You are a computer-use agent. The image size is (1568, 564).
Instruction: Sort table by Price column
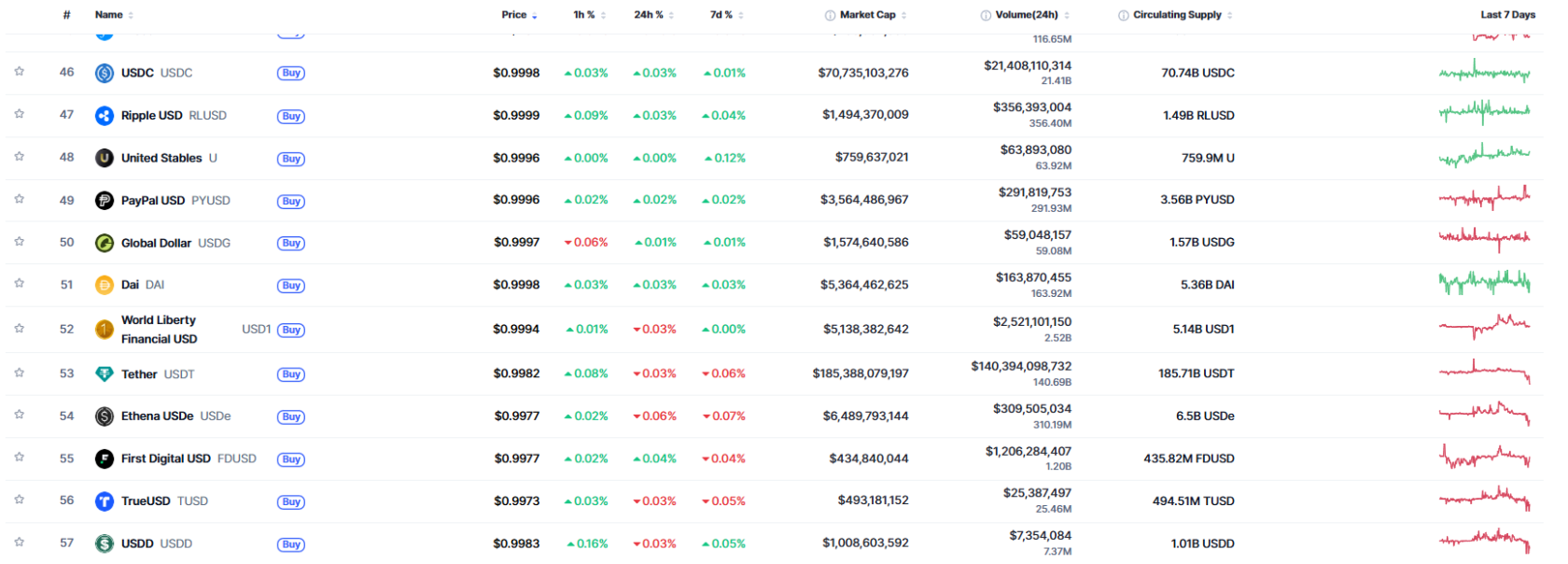click(x=514, y=15)
